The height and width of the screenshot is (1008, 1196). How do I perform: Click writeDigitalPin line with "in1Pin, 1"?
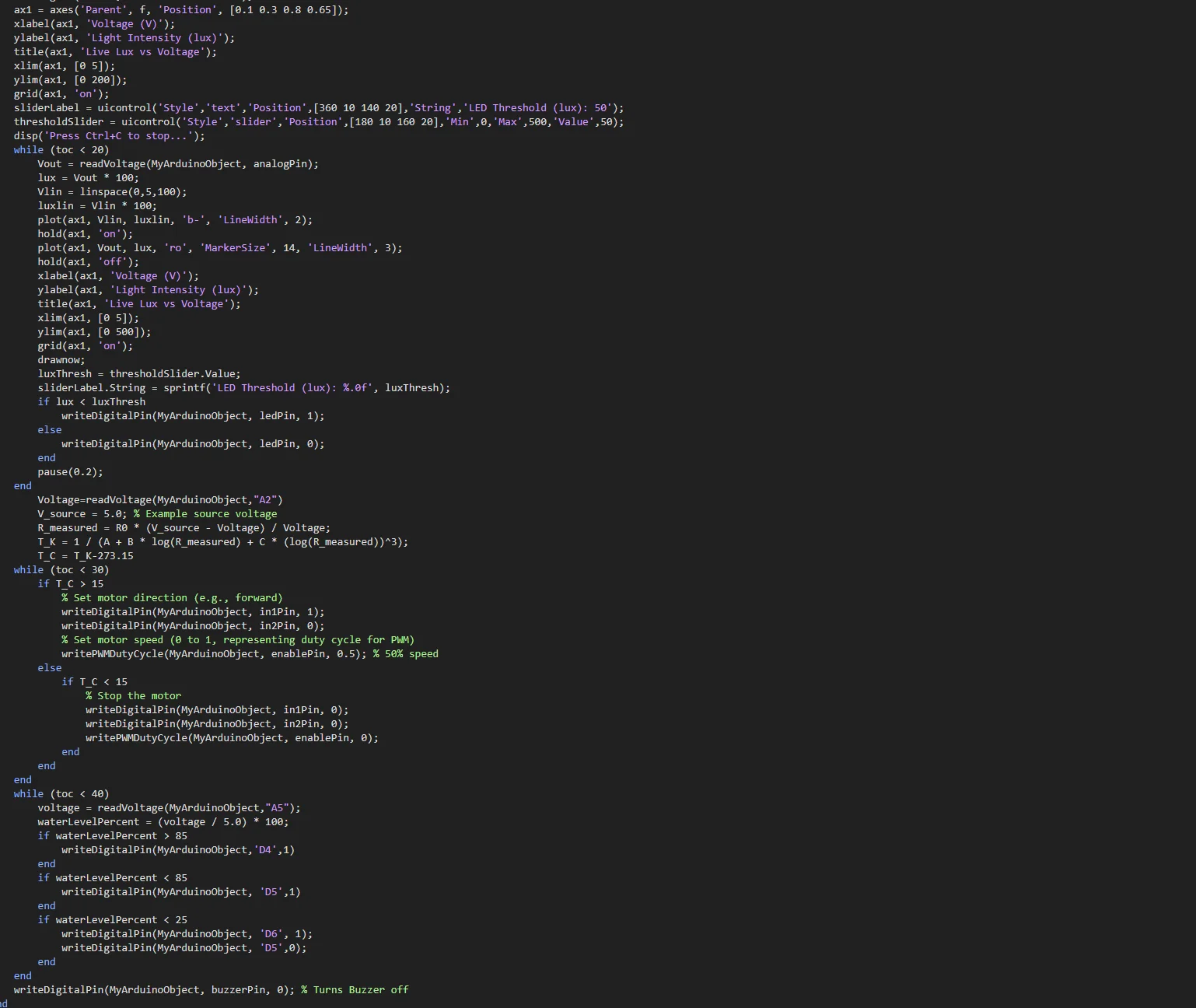[193, 612]
